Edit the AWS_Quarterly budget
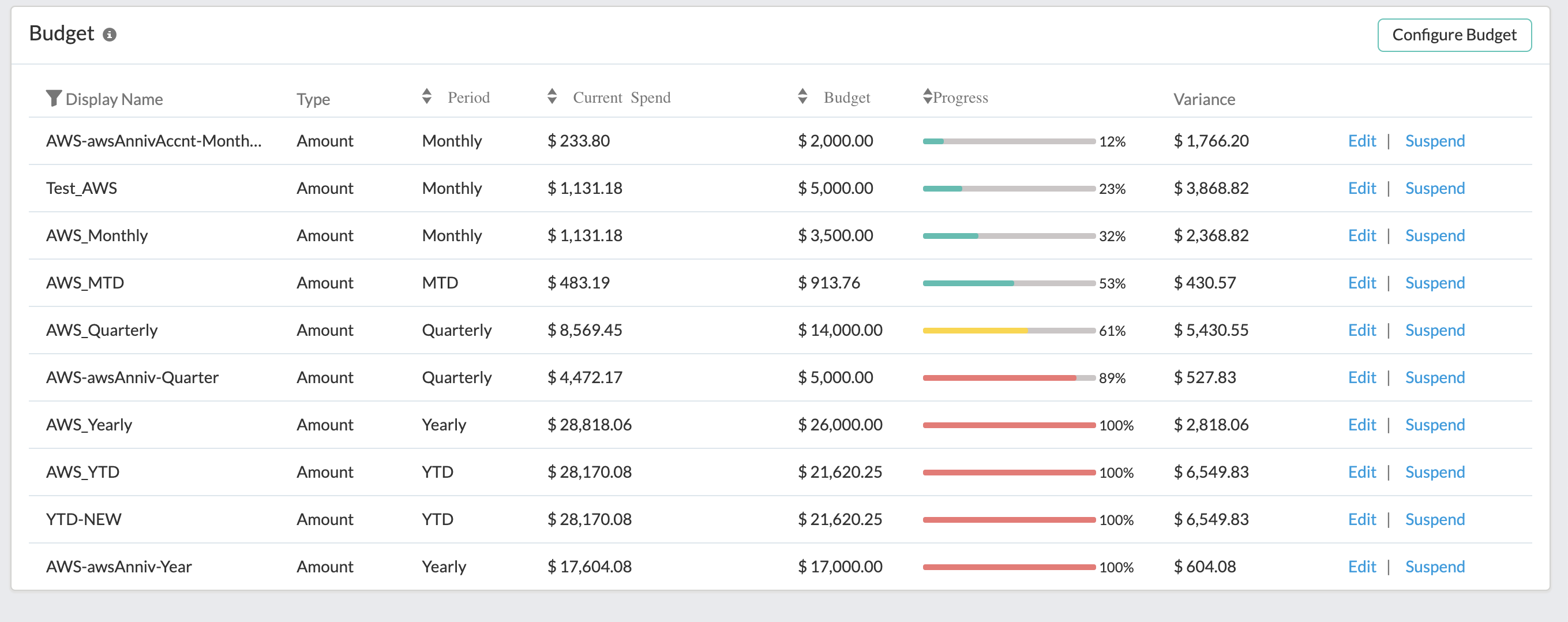This screenshot has height=622, width=1568. point(1361,331)
